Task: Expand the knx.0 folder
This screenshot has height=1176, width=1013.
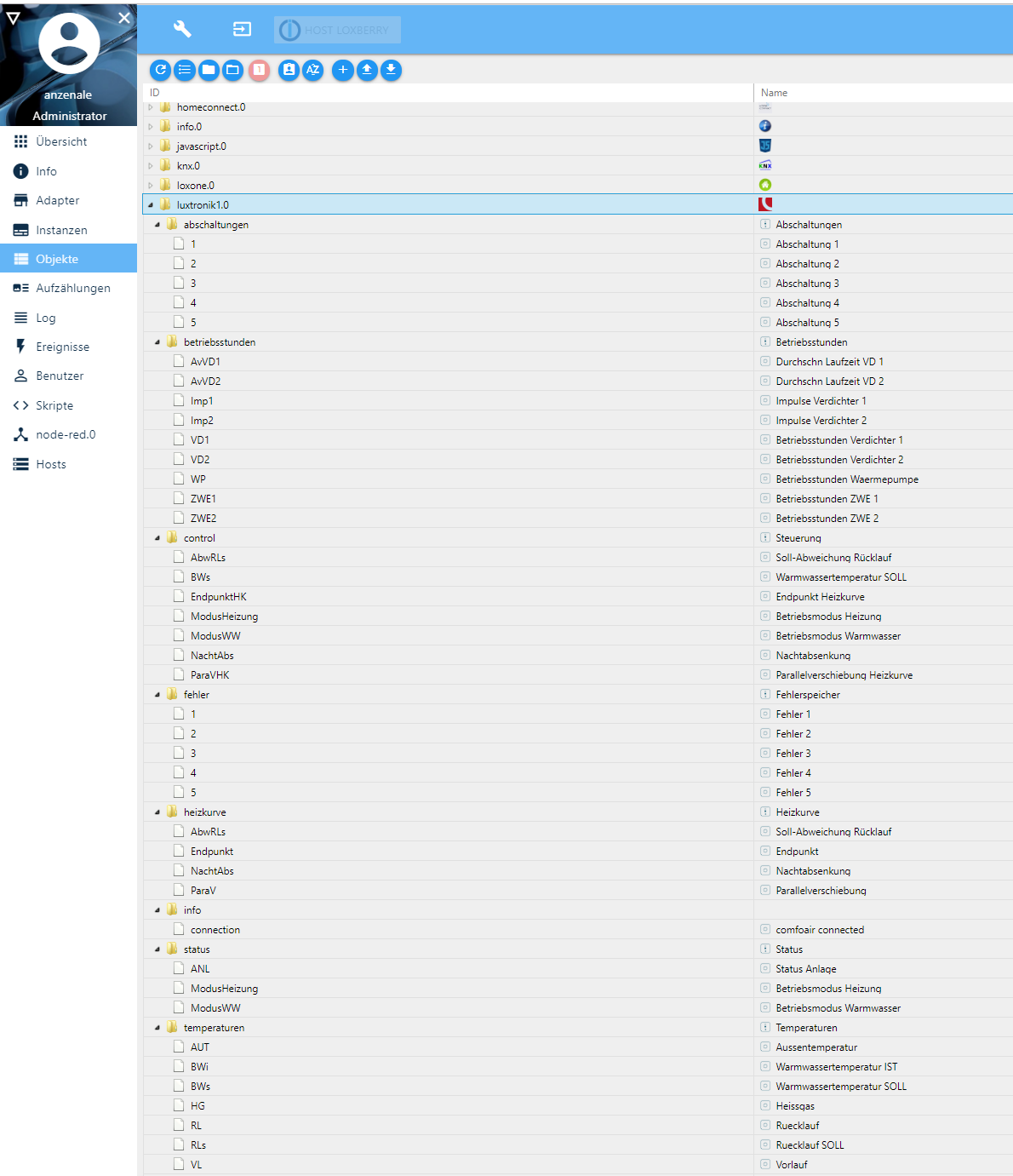Action: point(151,166)
